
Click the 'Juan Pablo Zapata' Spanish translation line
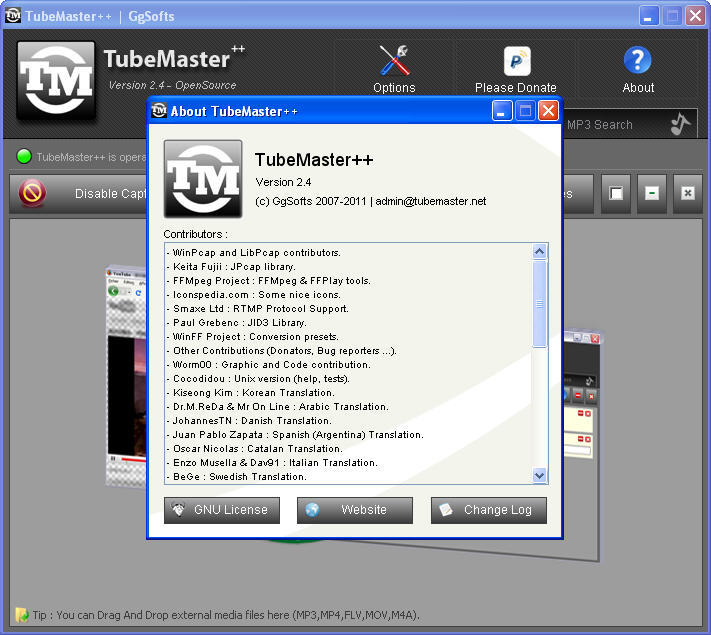295,435
